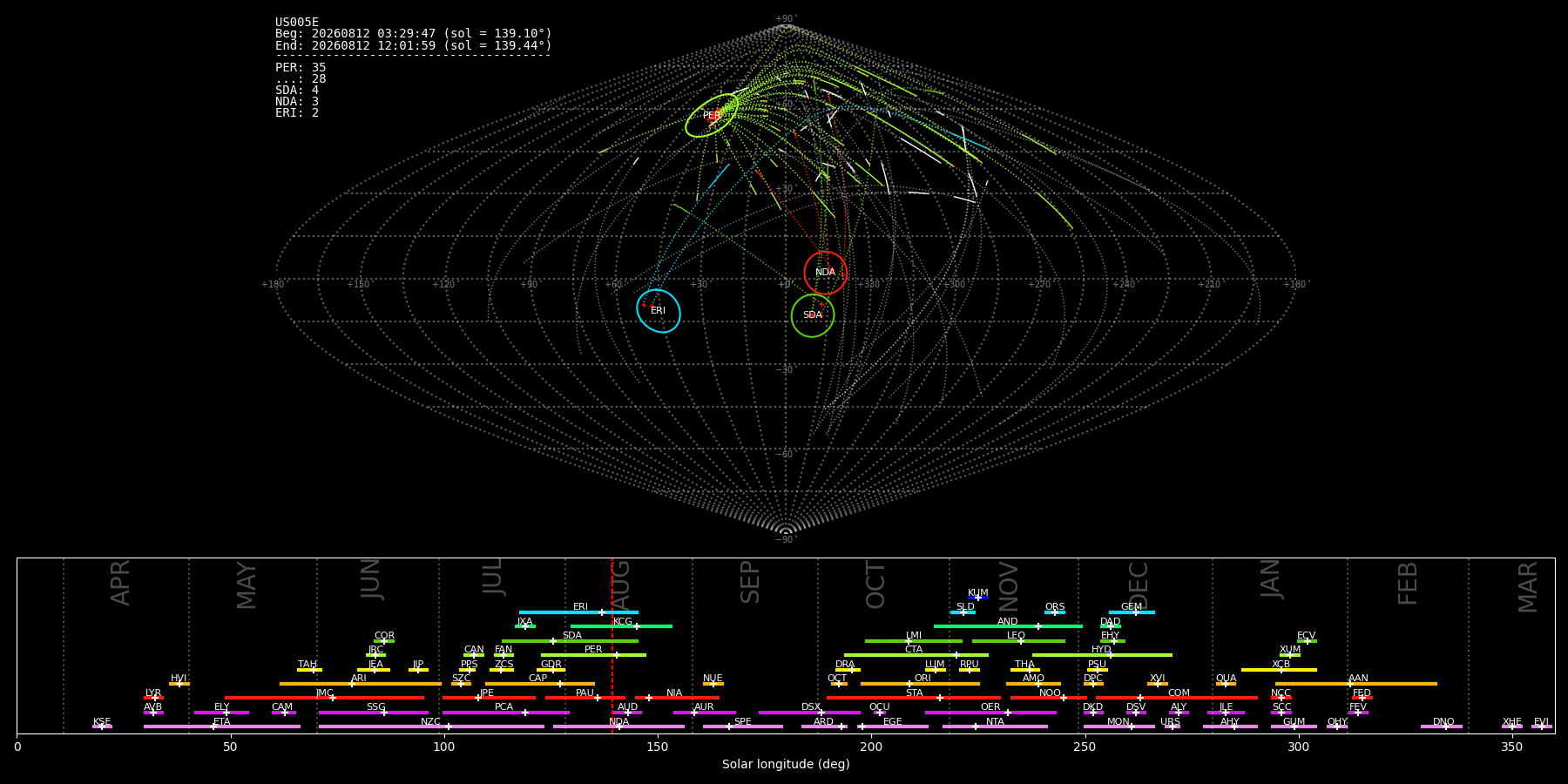Click the orange AAN shower bar
Image resolution: width=1568 pixels, height=784 pixels.
(x=1356, y=684)
